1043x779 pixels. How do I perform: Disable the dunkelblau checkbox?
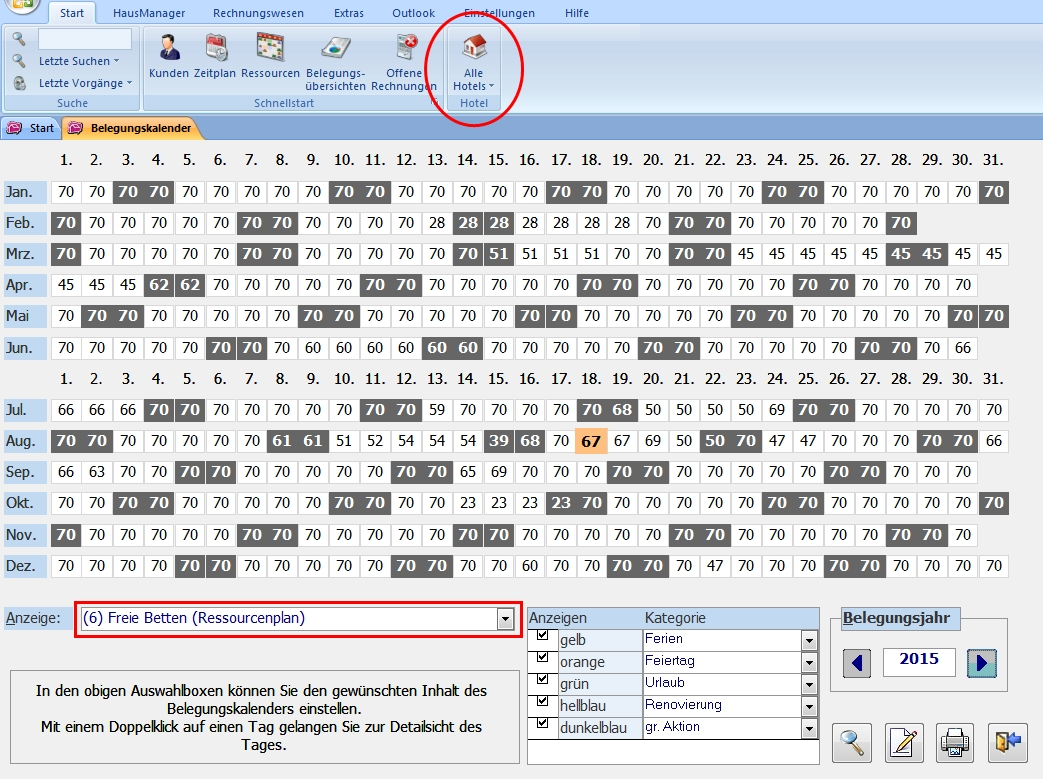click(543, 724)
